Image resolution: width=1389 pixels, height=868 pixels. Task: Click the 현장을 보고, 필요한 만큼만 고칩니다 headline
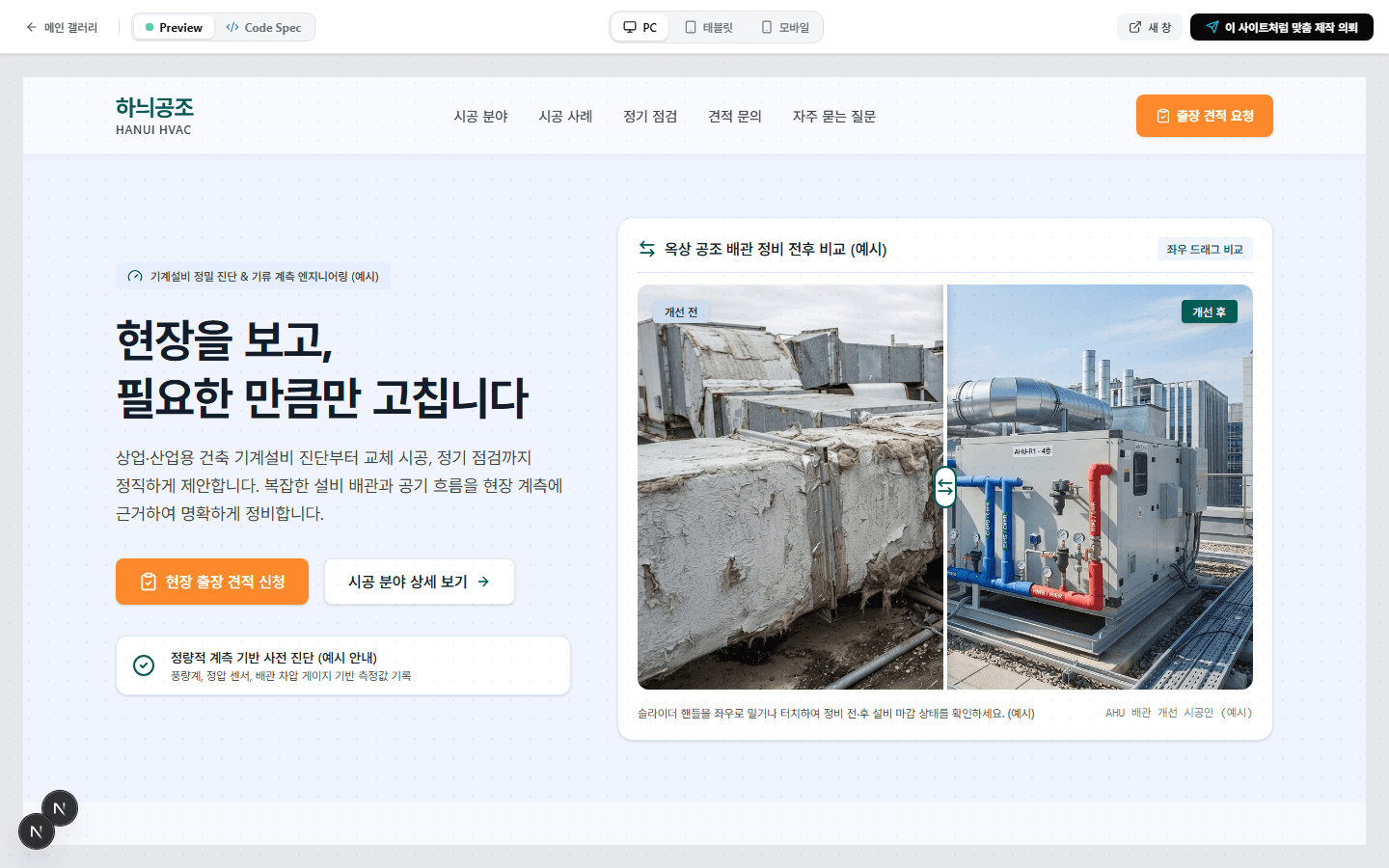point(322,368)
